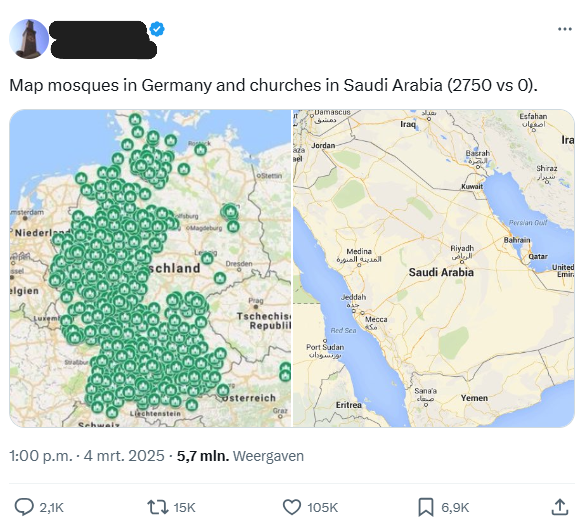Image resolution: width=588 pixels, height=532 pixels.
Task: Click the mosque marker near Rostock
Action: (x=201, y=150)
